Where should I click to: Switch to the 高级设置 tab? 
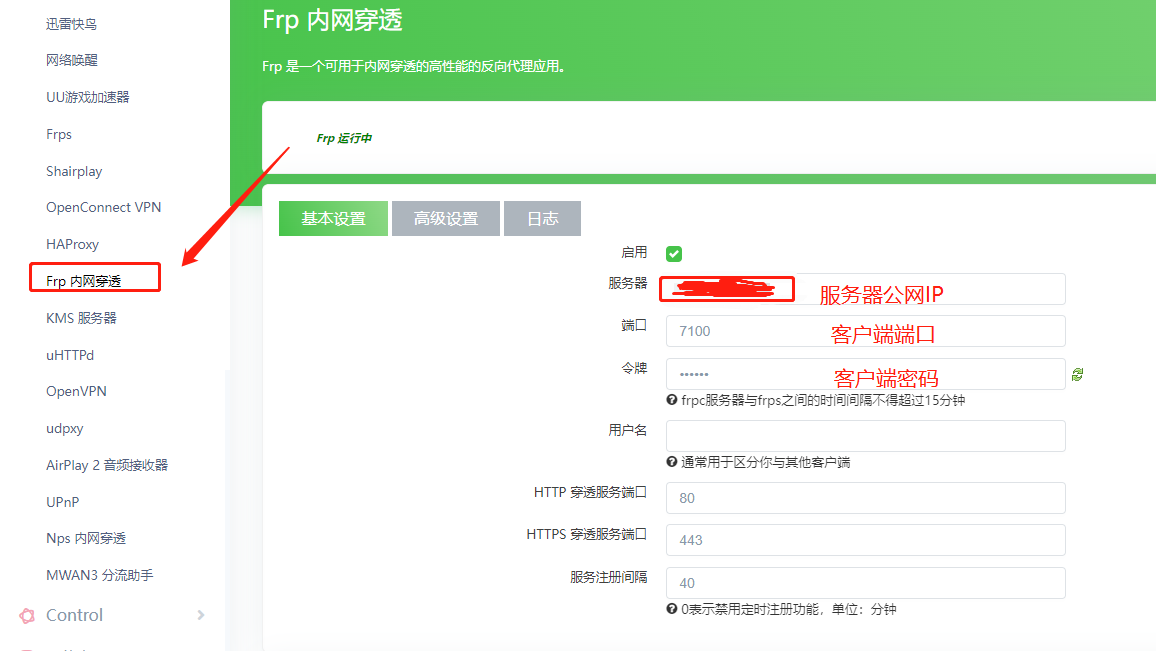point(446,218)
